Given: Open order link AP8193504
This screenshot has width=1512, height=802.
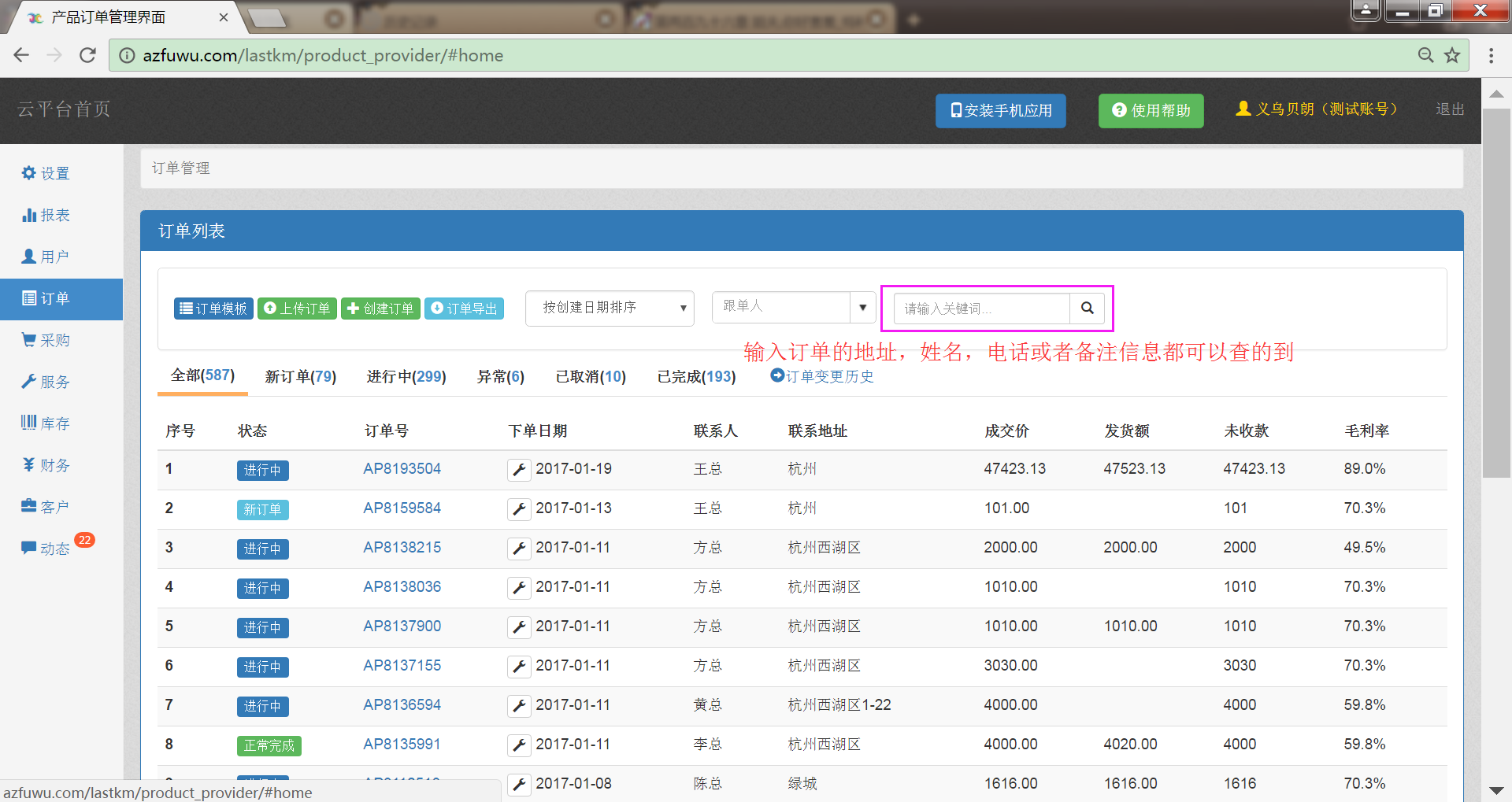Looking at the screenshot, I should coord(402,469).
